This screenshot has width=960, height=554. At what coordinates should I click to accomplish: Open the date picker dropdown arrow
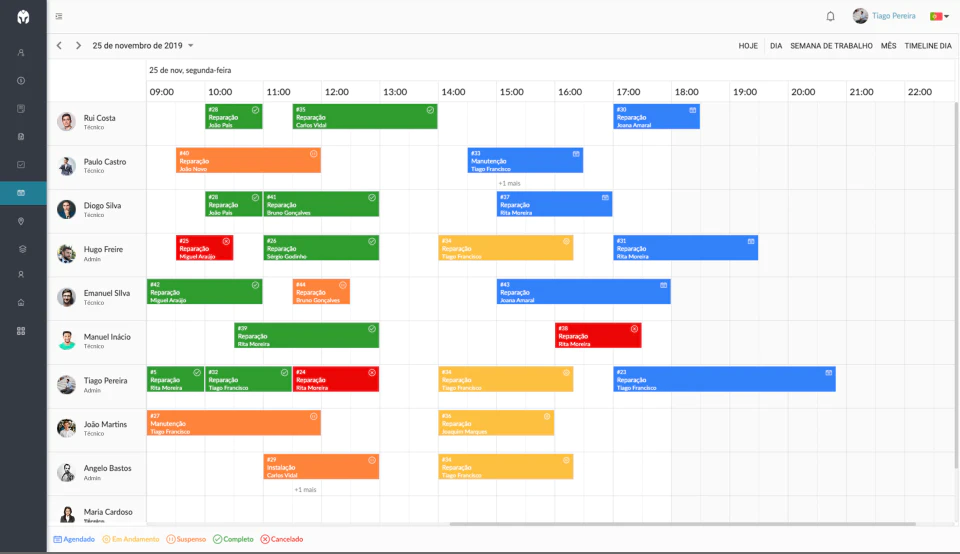point(190,46)
